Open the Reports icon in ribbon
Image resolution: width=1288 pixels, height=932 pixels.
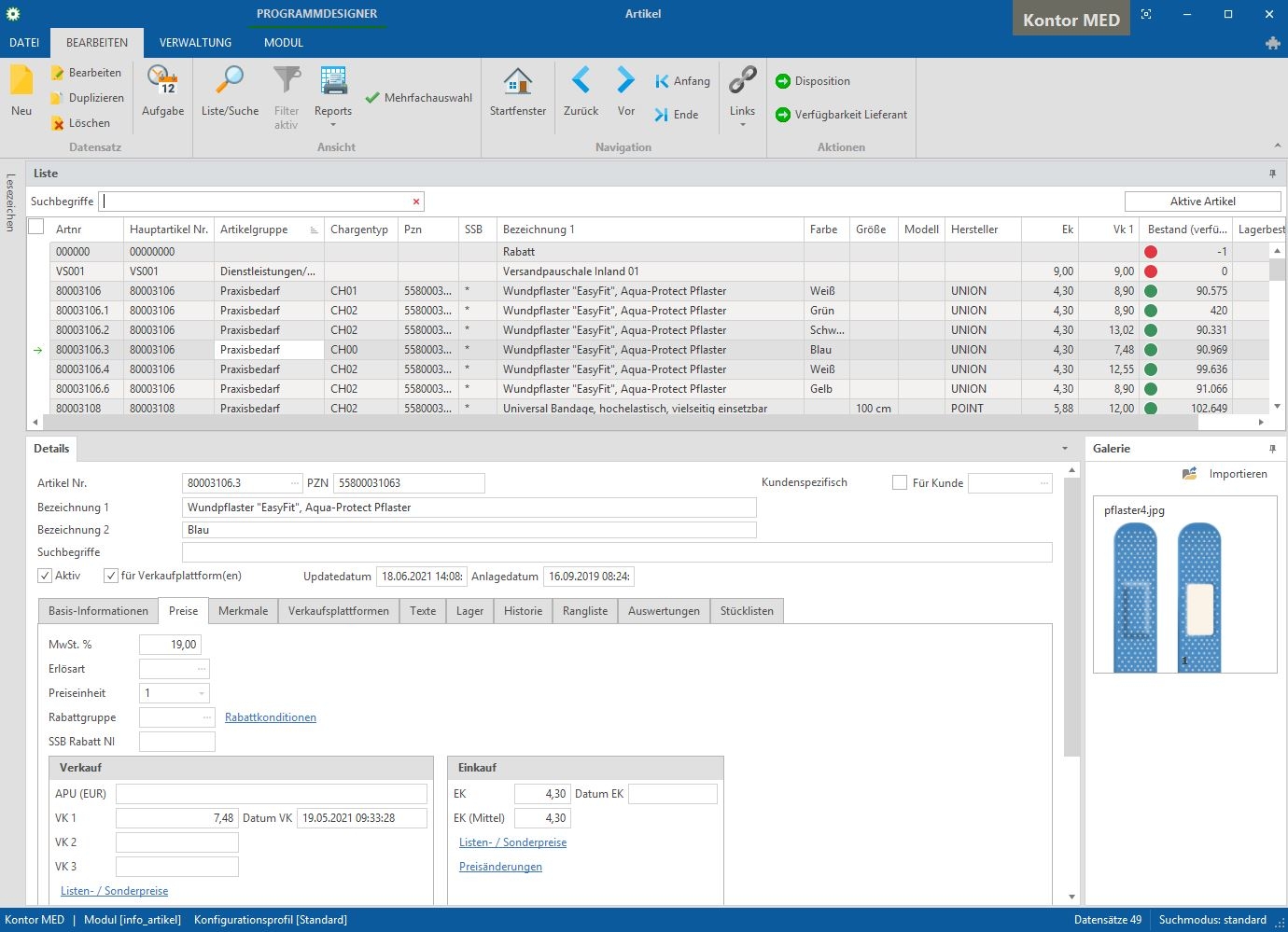pyautogui.click(x=332, y=82)
